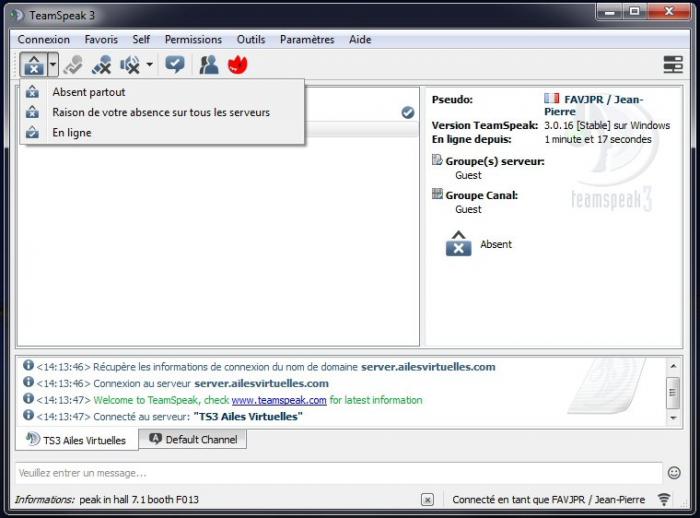Viewport: 700px width, 518px height.
Task: Toggle the mute speakers toolbar icon
Action: (129, 65)
